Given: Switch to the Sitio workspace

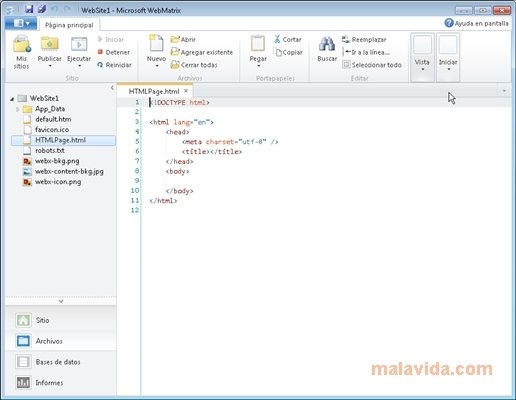Looking at the screenshot, I should (61, 320).
